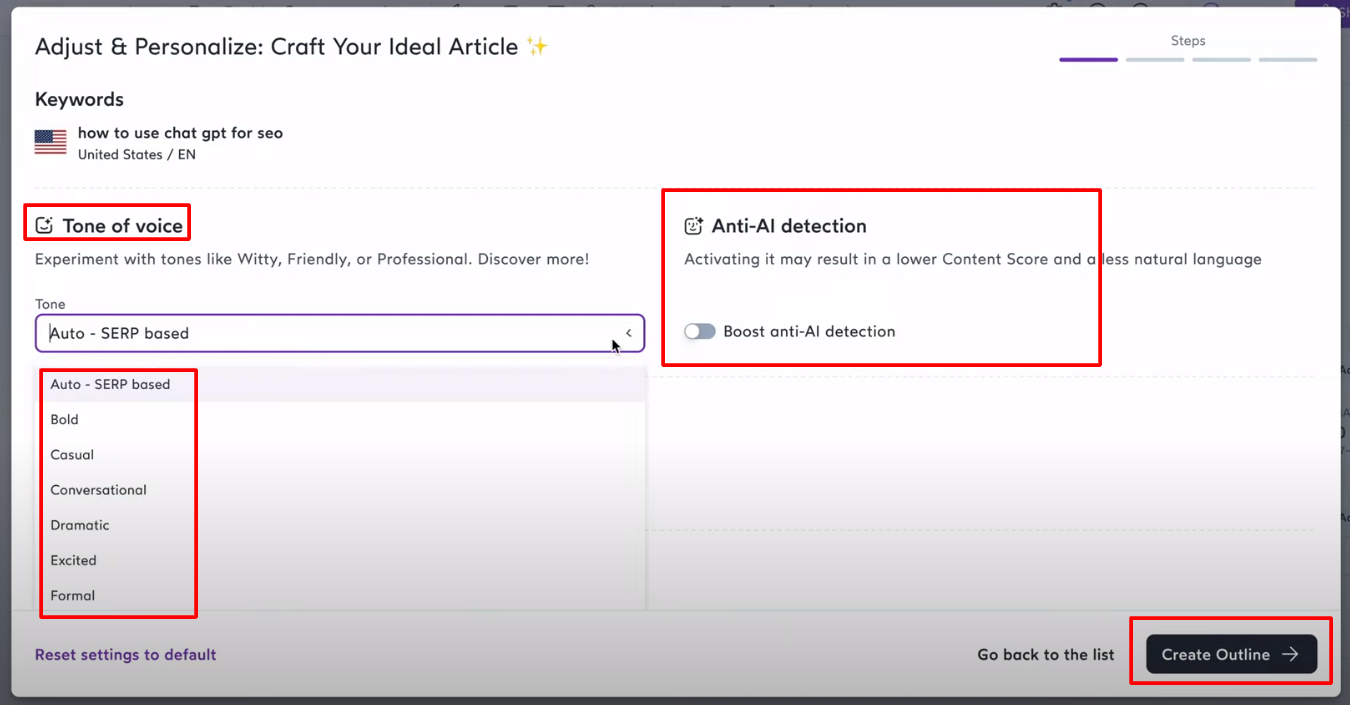Click the sparkle icon in the title

pos(537,47)
